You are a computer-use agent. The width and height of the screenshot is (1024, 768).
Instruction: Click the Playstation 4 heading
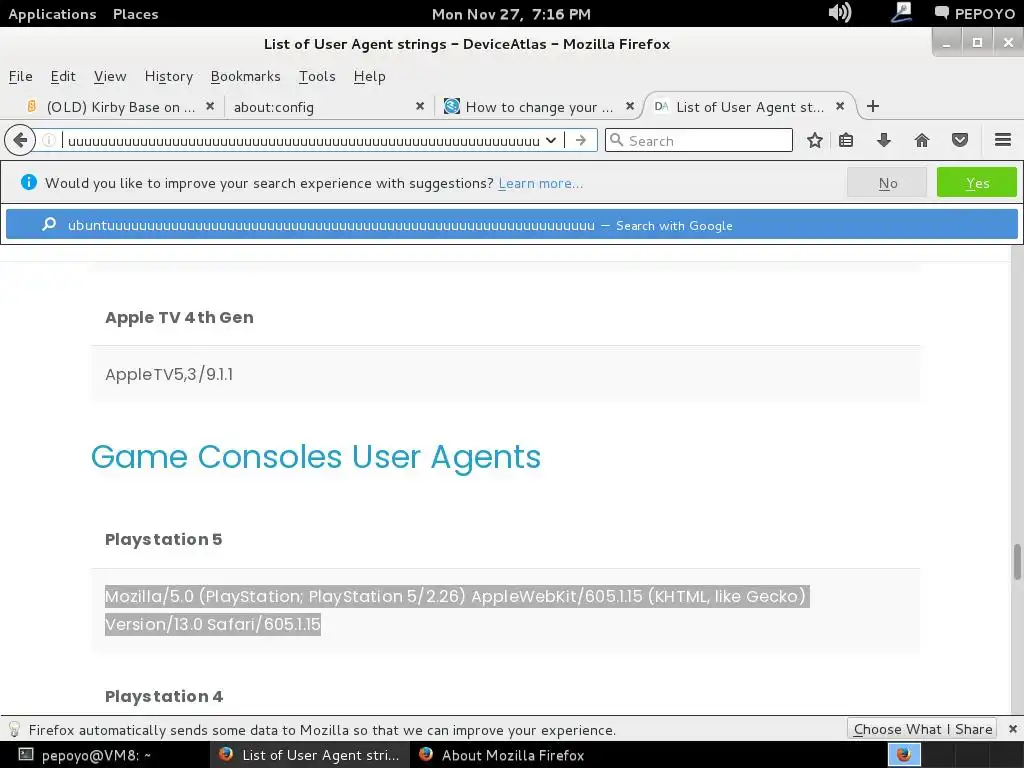click(x=163, y=697)
